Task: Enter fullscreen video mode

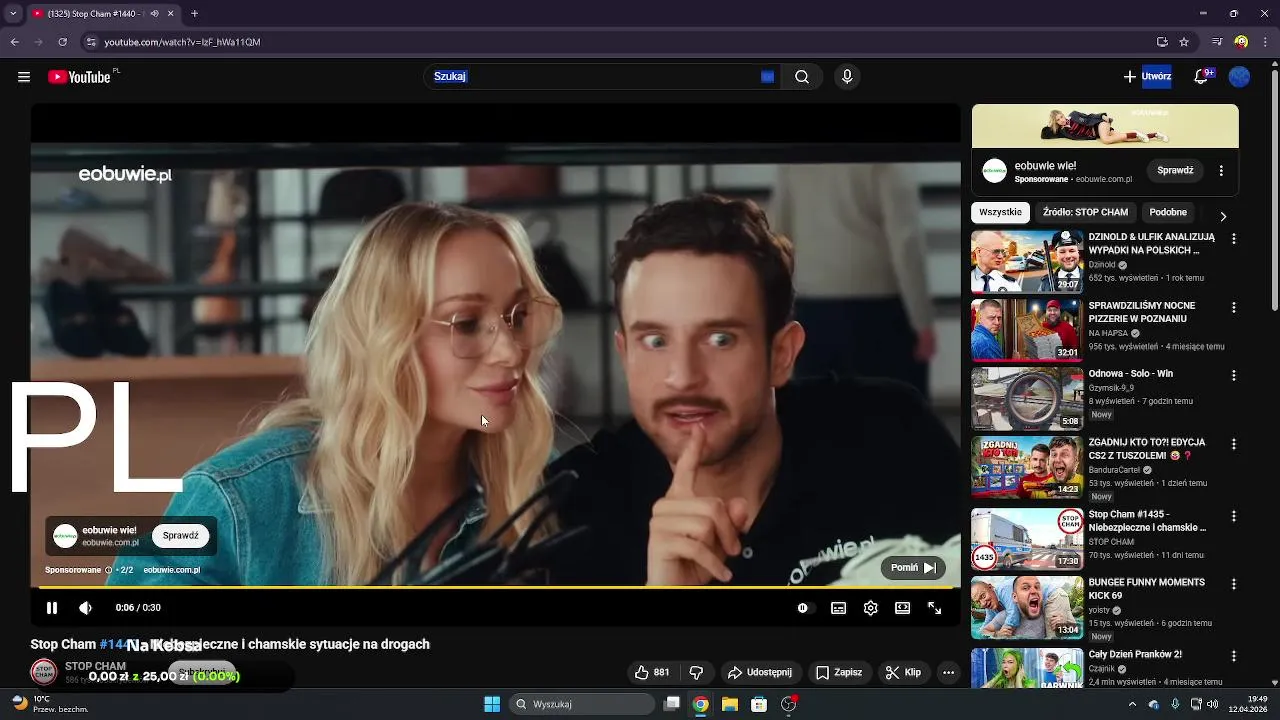Action: pos(934,608)
